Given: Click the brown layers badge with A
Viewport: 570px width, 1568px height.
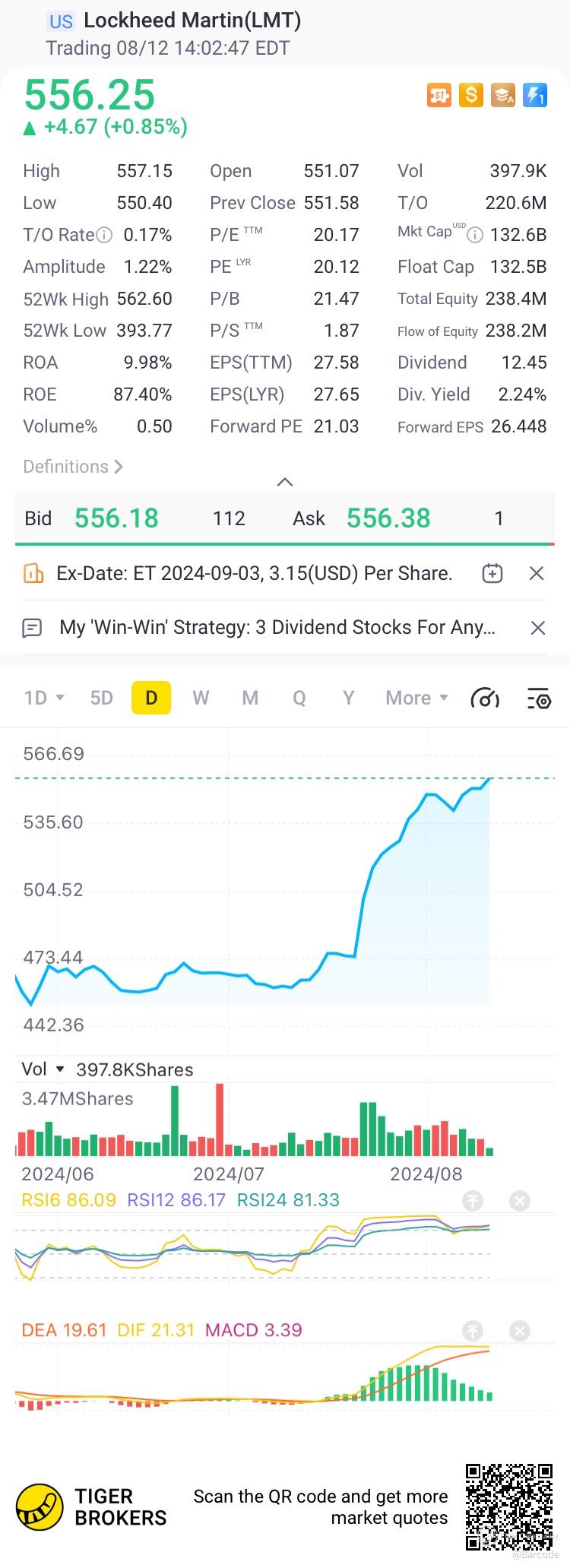Looking at the screenshot, I should click(x=503, y=95).
